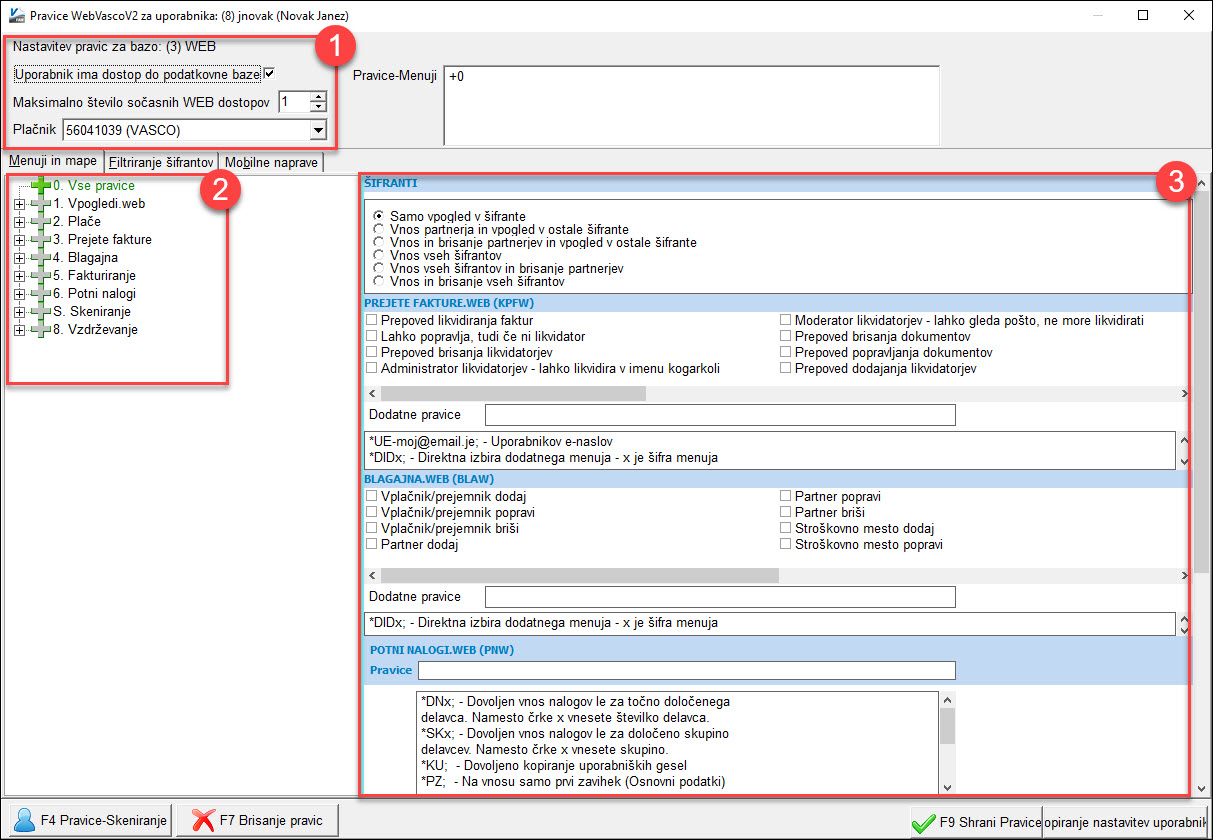
Task: Enable 'Prepoved brisanja dokumentov' checkbox
Action: pyautogui.click(x=786, y=337)
